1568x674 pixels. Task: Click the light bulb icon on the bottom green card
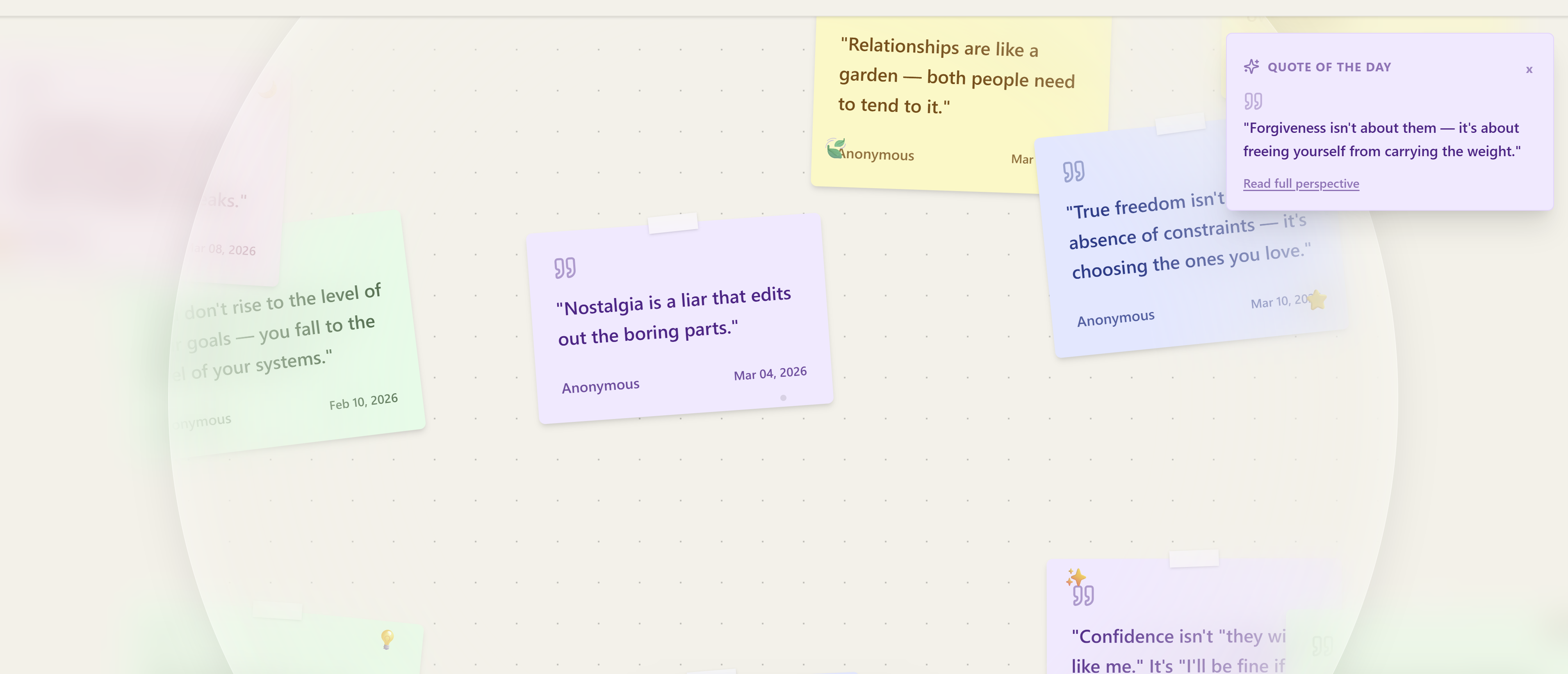pyautogui.click(x=387, y=639)
